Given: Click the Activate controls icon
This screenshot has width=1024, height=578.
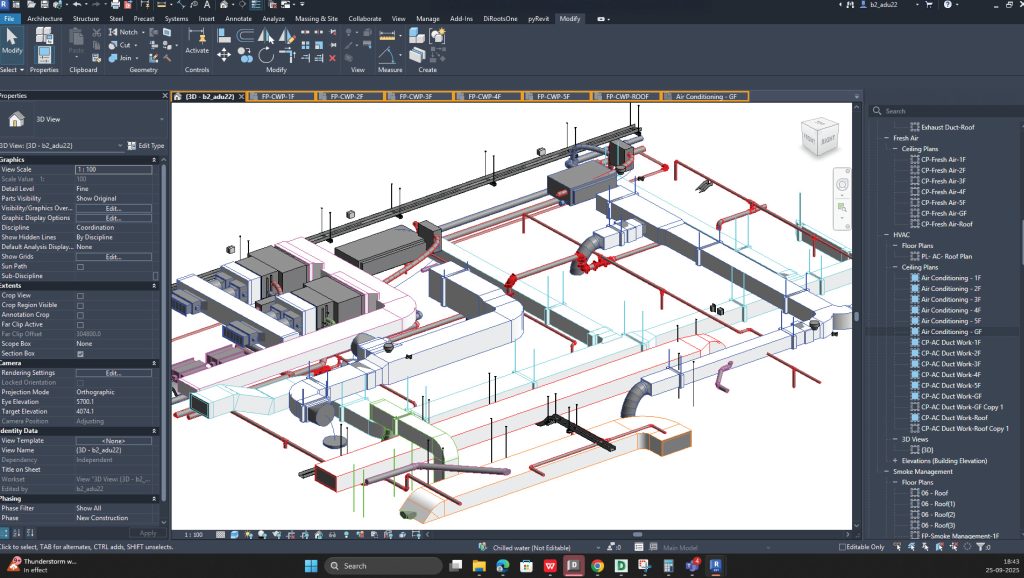Looking at the screenshot, I should [197, 40].
